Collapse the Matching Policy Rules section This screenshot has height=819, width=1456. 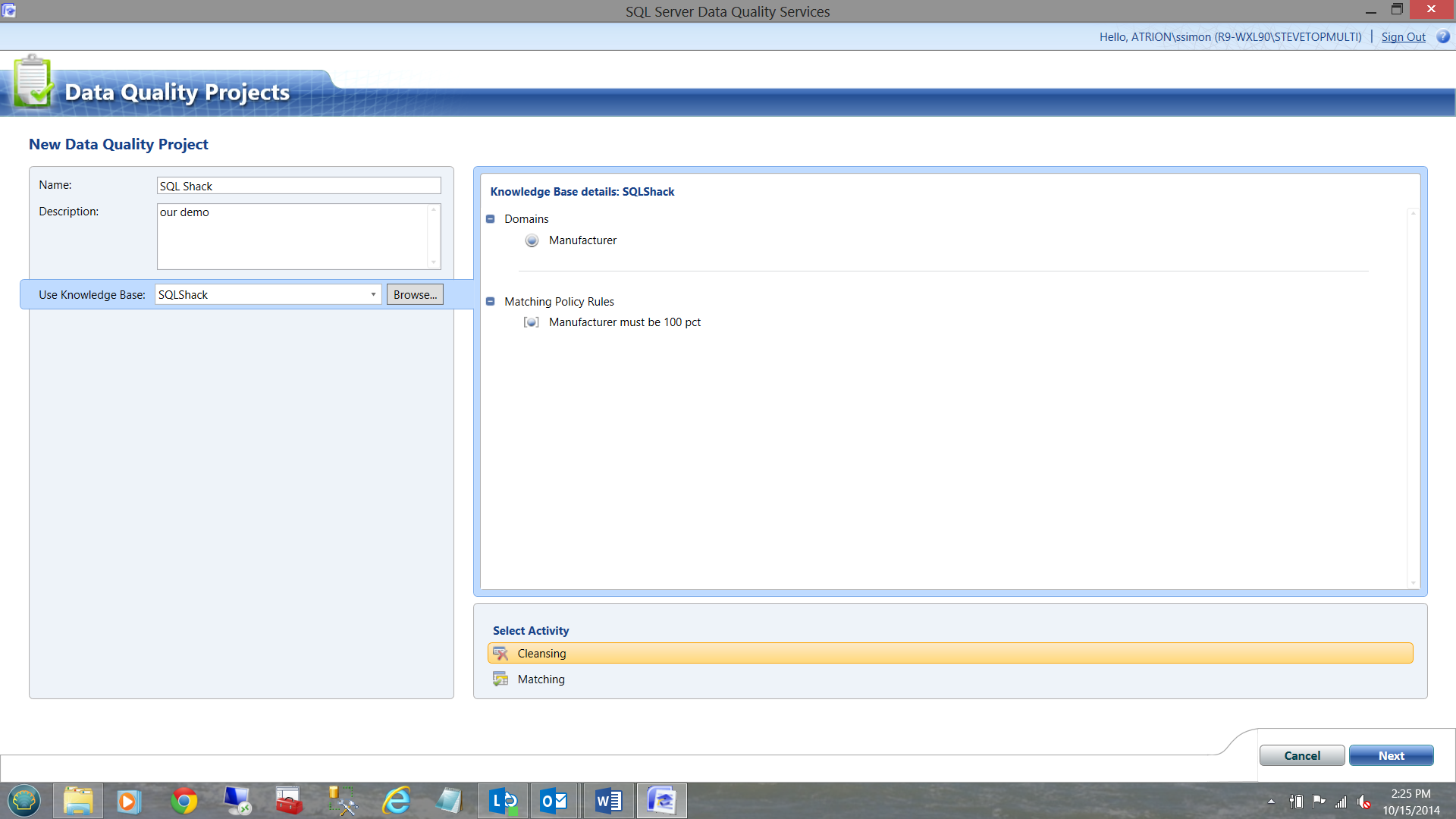490,302
